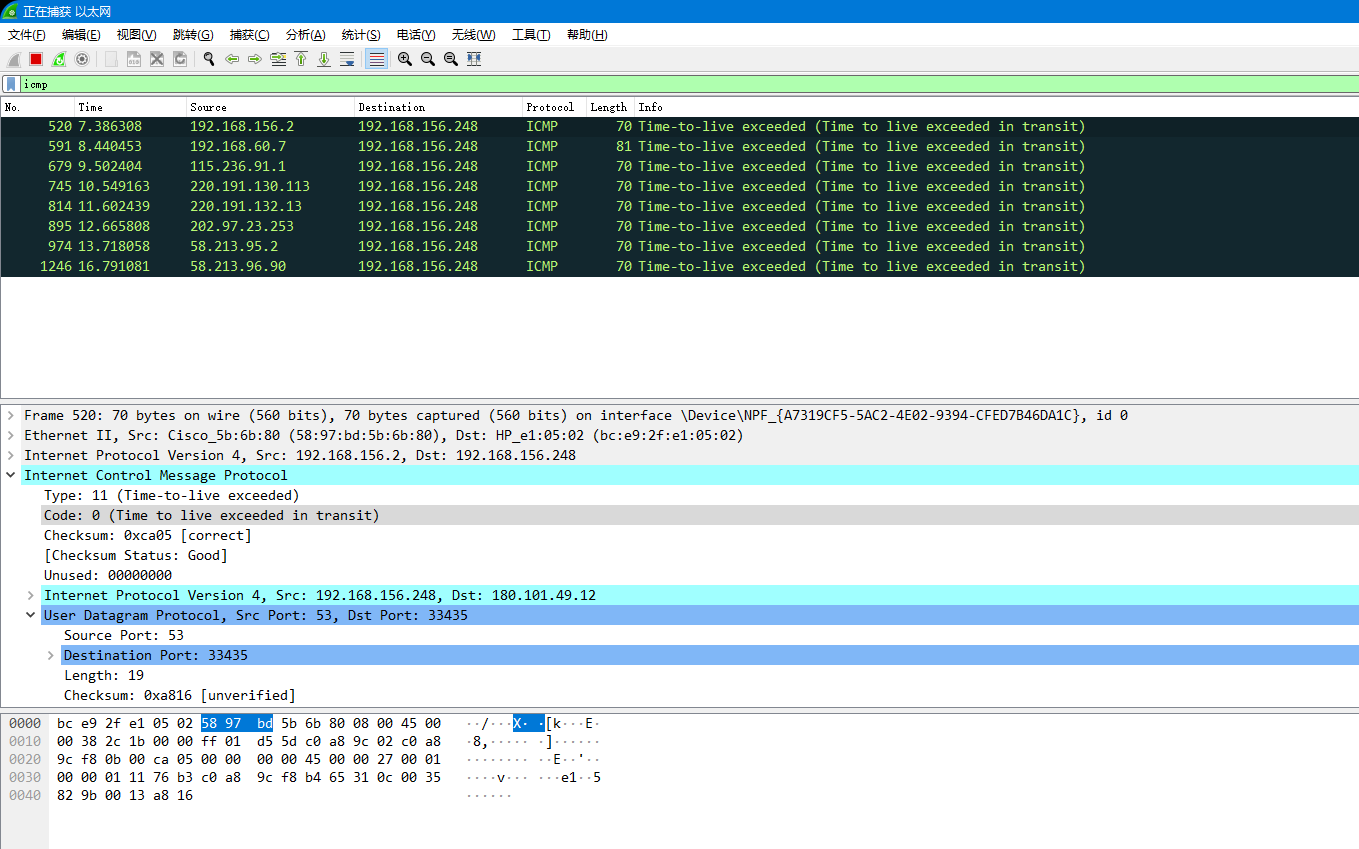Sort packets by the Source column header

tap(270, 107)
